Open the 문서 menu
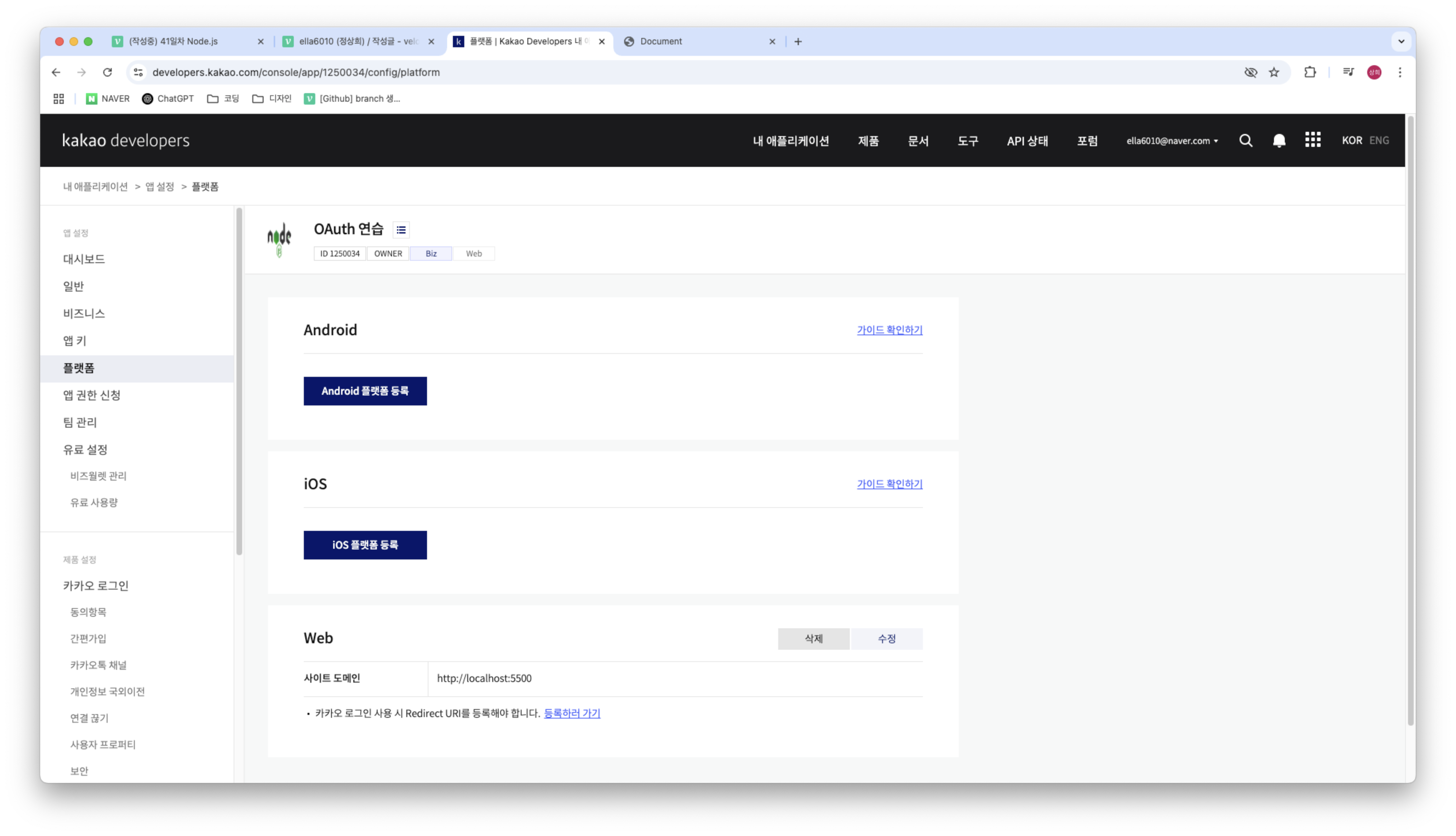The width and height of the screenshot is (1456, 836). tap(918, 141)
